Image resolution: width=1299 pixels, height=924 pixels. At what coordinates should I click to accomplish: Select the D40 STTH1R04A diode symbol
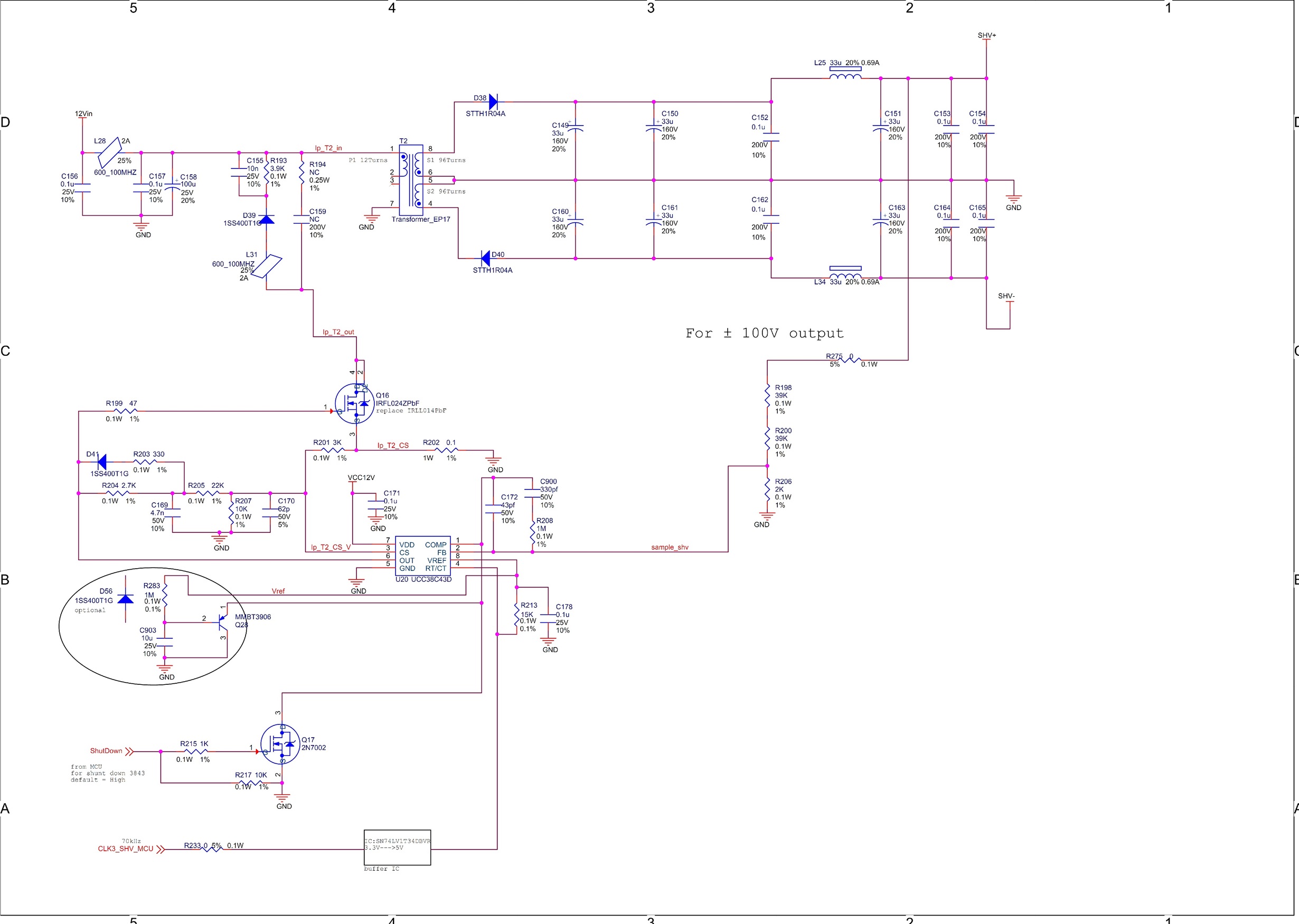[x=486, y=259]
